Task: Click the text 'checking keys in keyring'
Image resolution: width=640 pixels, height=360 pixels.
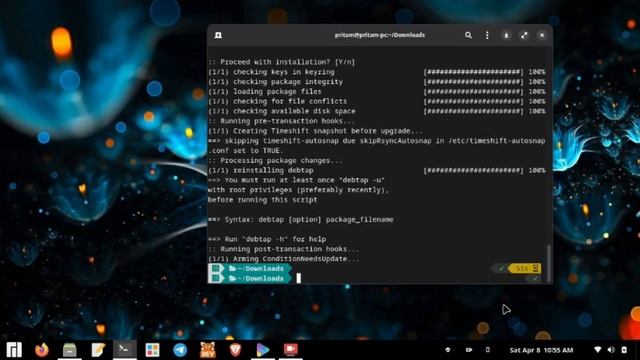Action: click(x=284, y=72)
